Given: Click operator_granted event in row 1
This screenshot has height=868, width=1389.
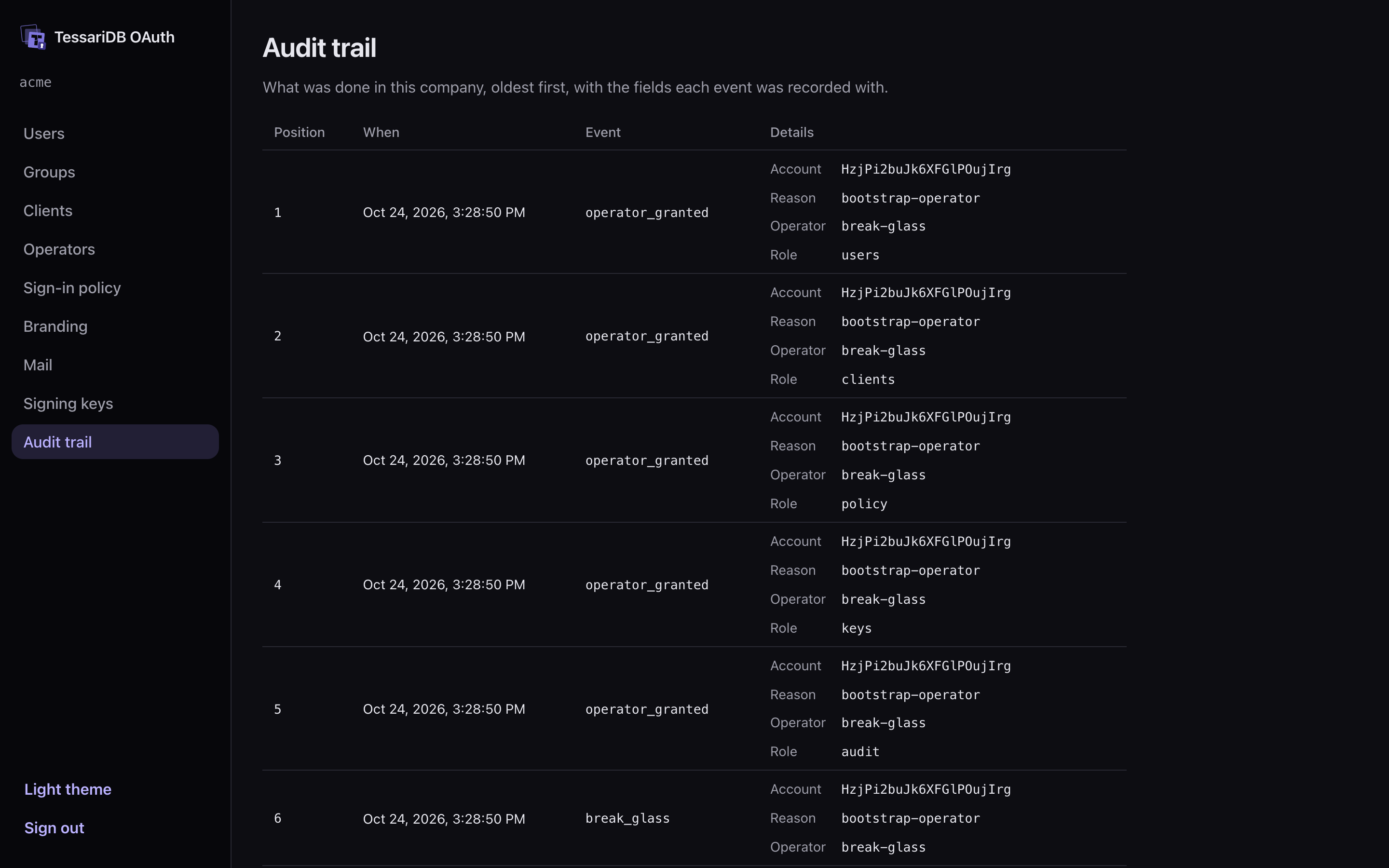Looking at the screenshot, I should coord(647,212).
